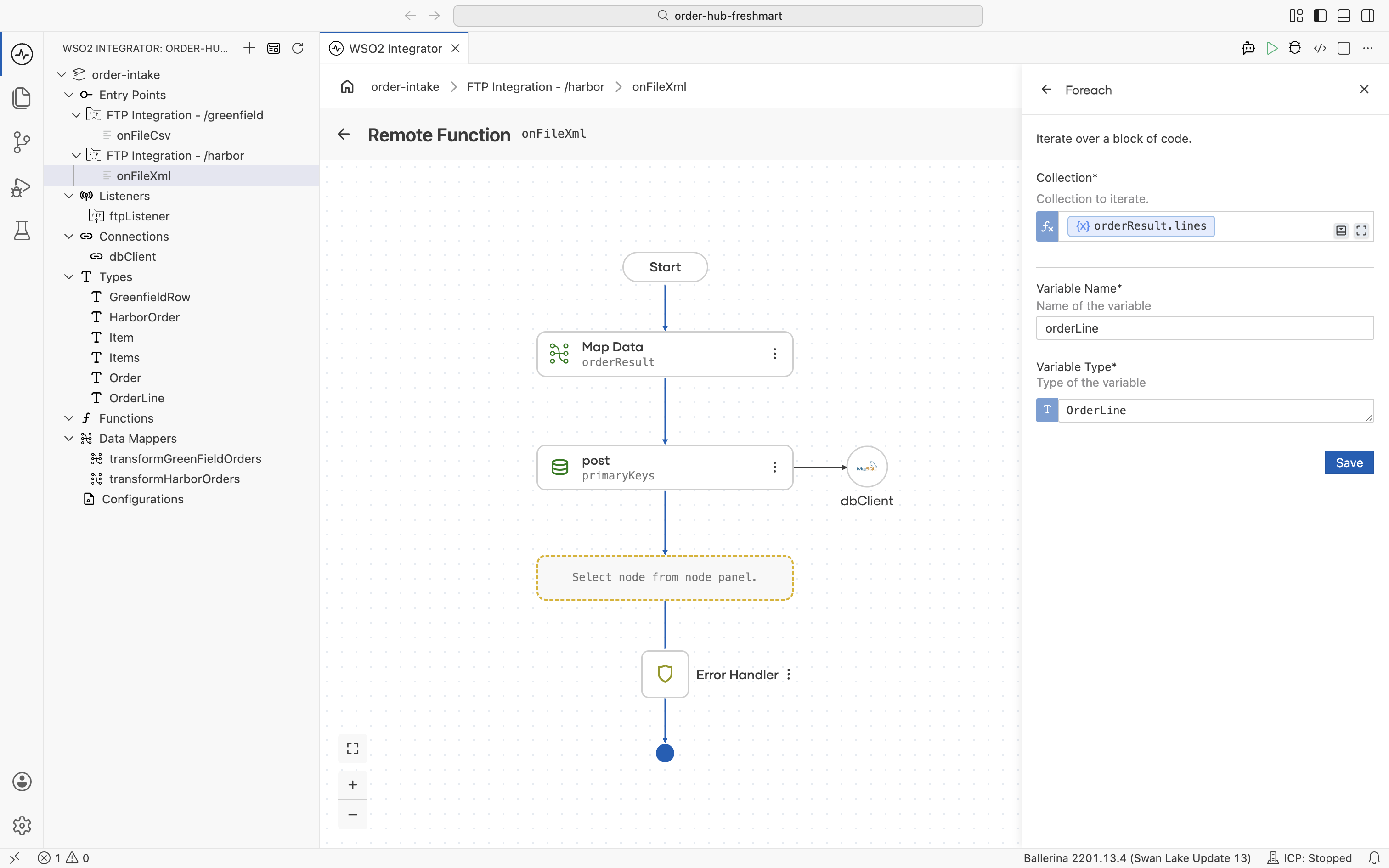The height and width of the screenshot is (868, 1389).
Task: Collapse the Listeners section
Action: 69,196
